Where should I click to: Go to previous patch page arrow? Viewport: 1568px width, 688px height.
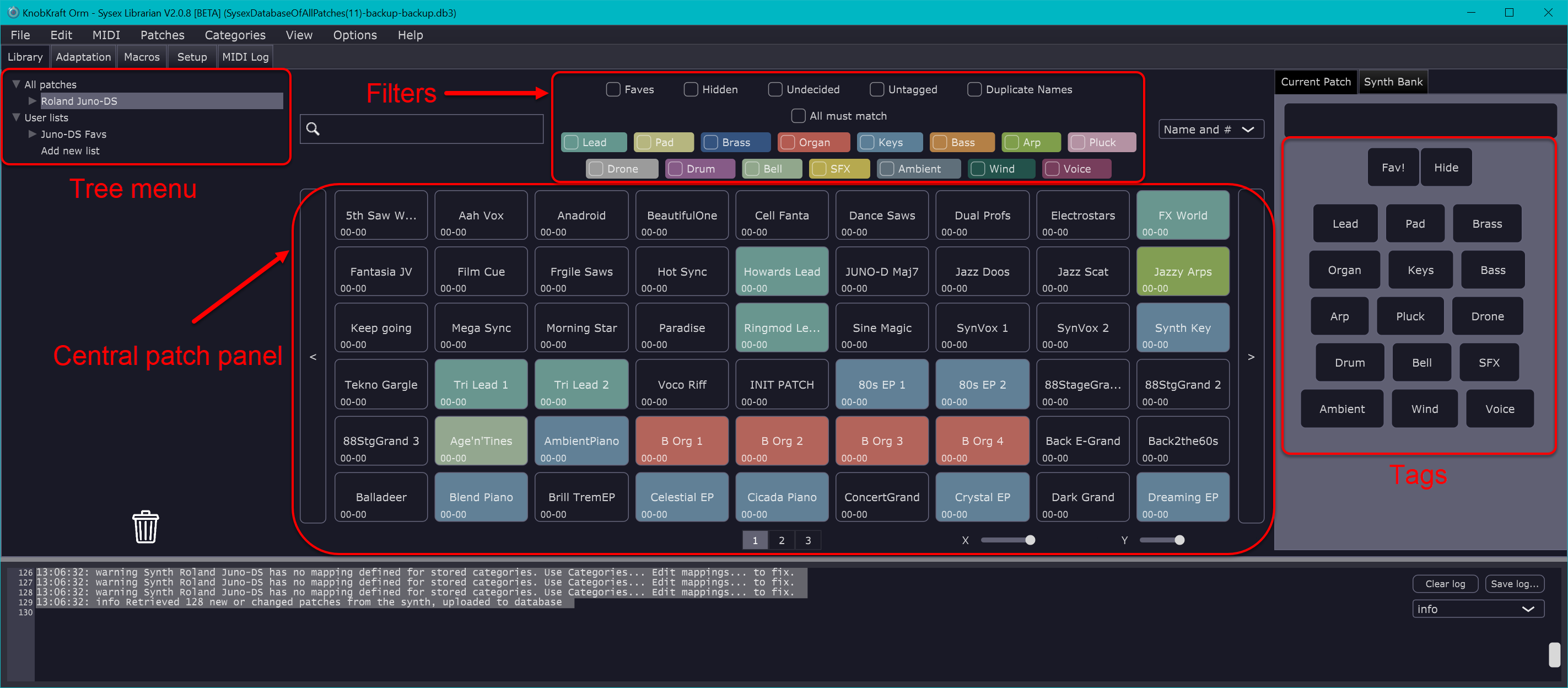coord(313,357)
